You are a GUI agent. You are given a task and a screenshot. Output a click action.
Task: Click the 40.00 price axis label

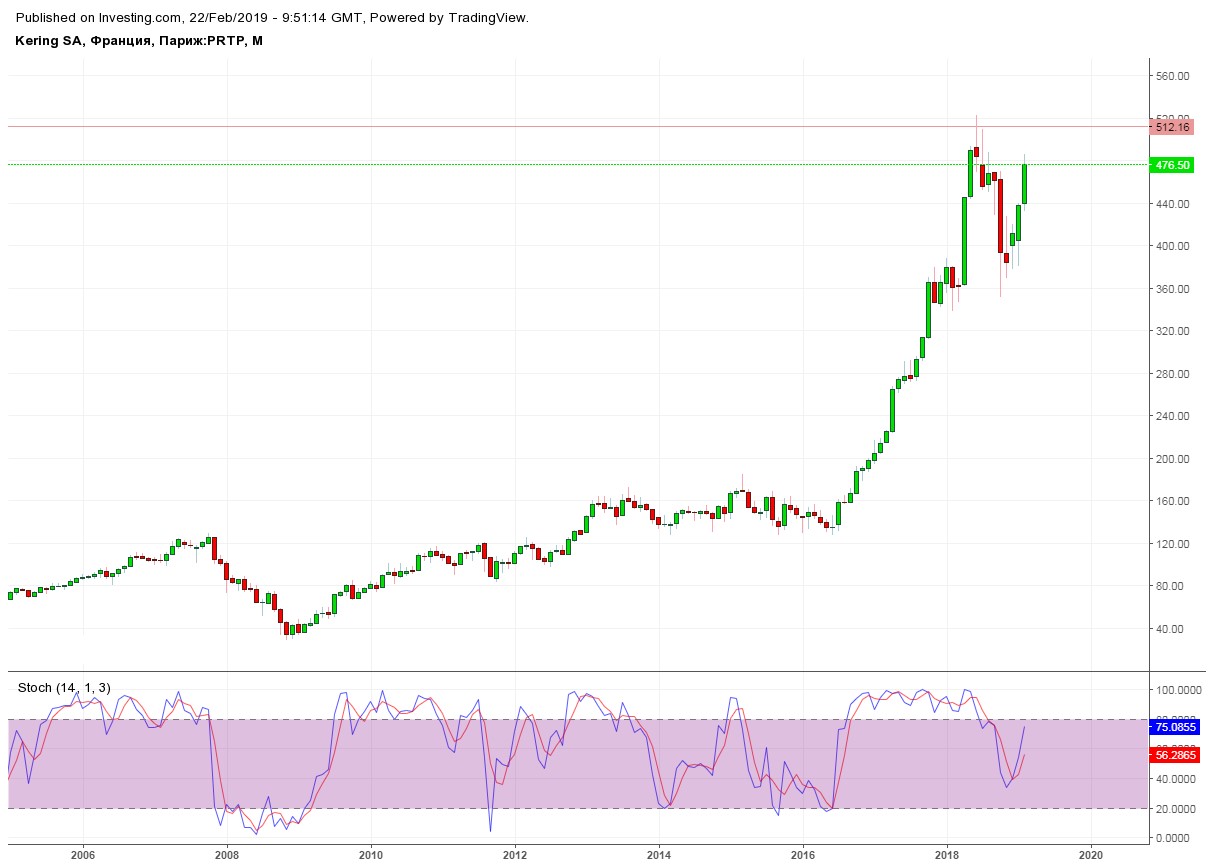point(1169,629)
